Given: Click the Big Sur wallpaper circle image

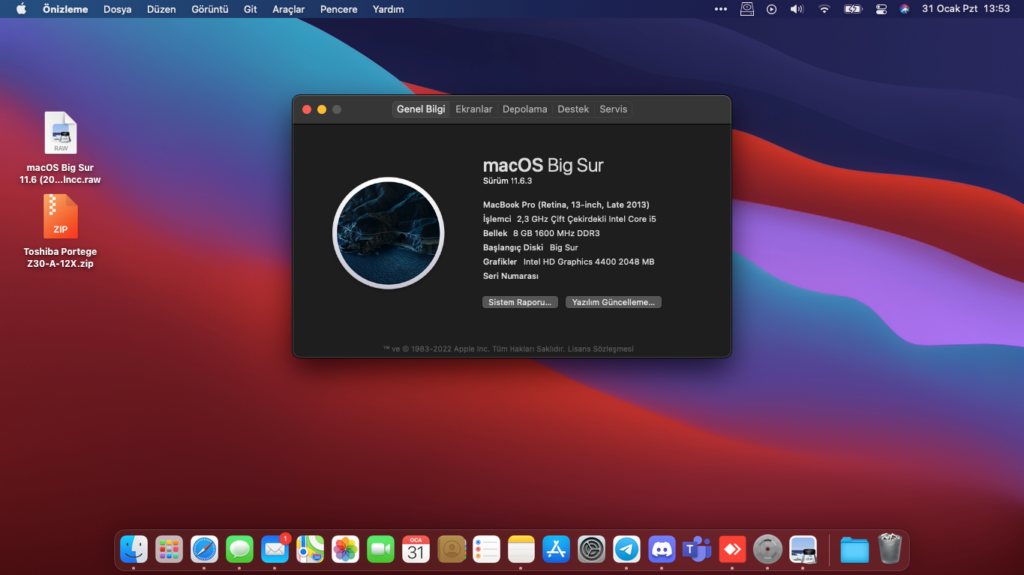Looking at the screenshot, I should 389,233.
